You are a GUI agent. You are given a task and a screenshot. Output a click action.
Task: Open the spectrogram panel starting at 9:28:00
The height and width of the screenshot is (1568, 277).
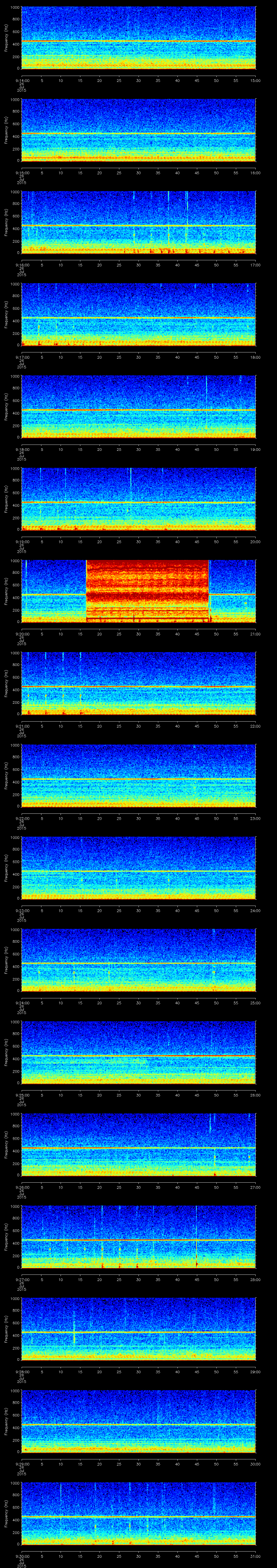click(138, 1329)
